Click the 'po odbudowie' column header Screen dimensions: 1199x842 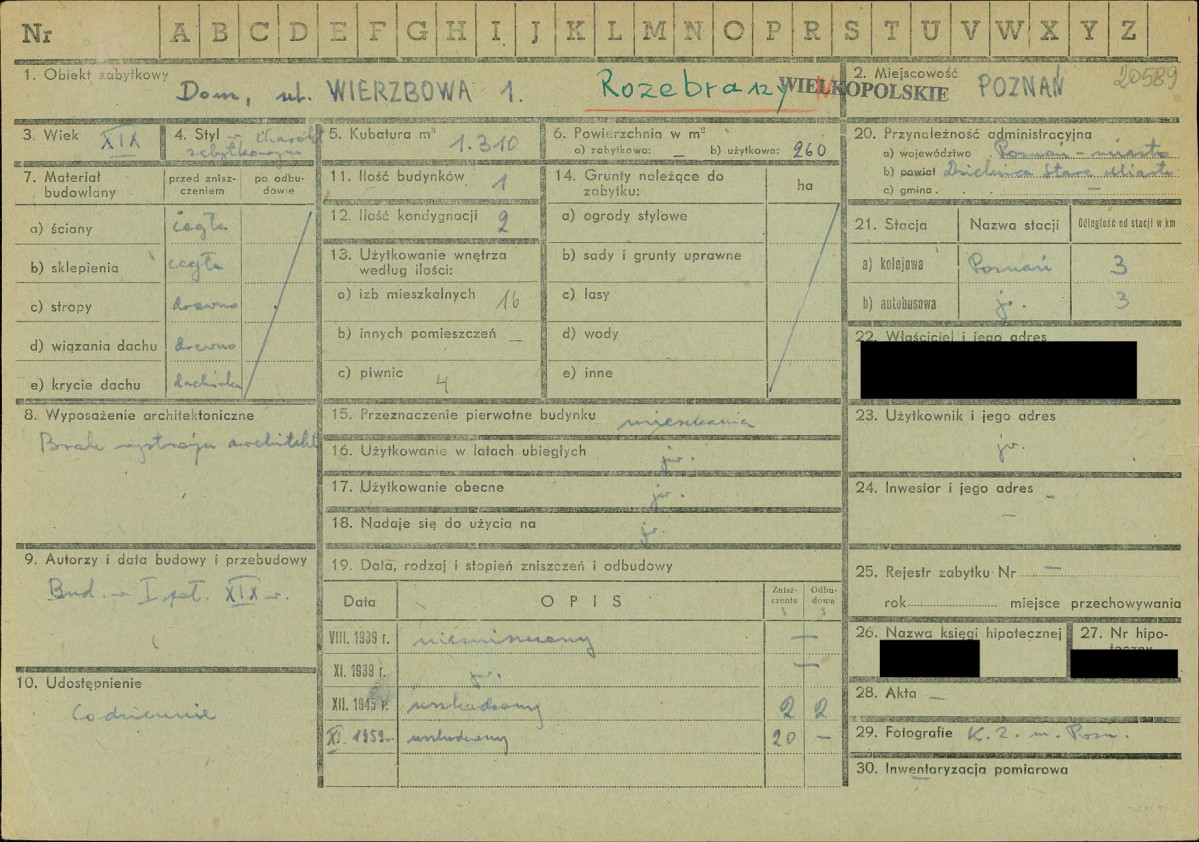278,184
